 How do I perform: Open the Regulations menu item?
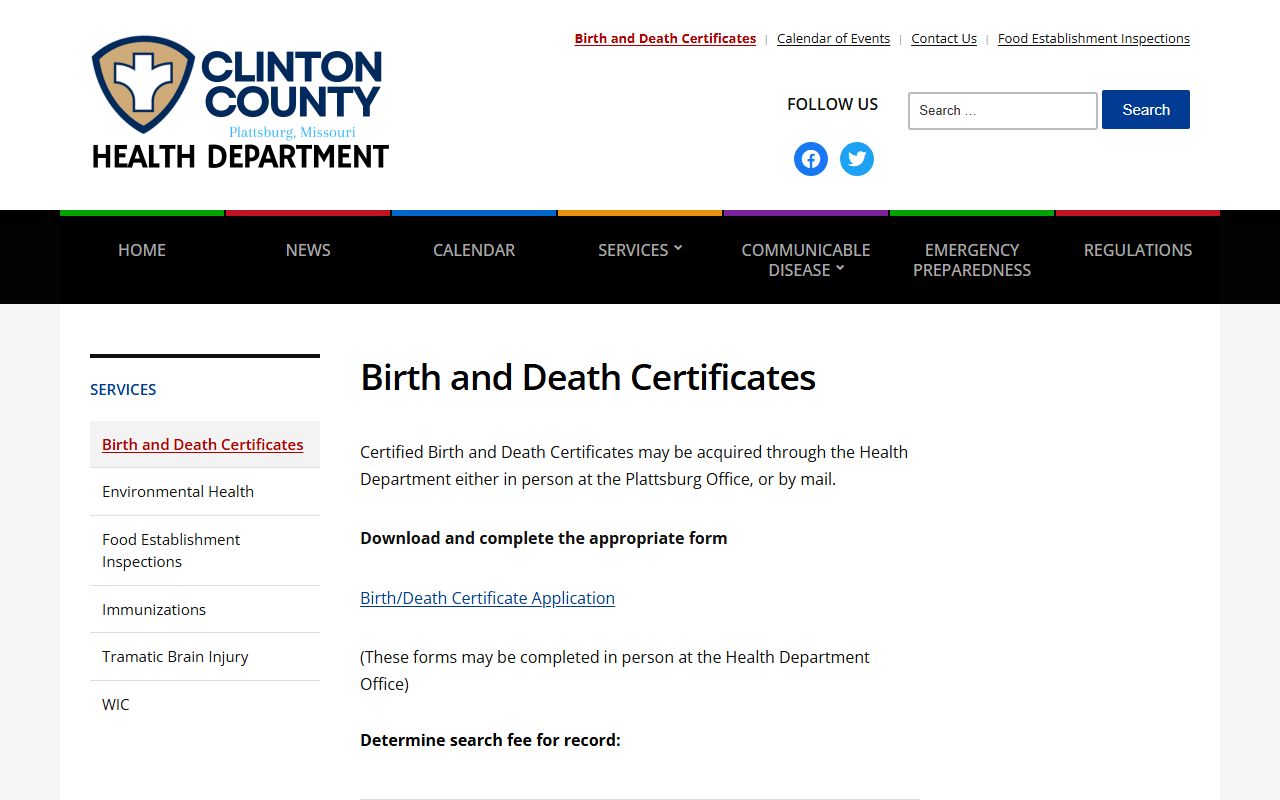tap(1138, 250)
